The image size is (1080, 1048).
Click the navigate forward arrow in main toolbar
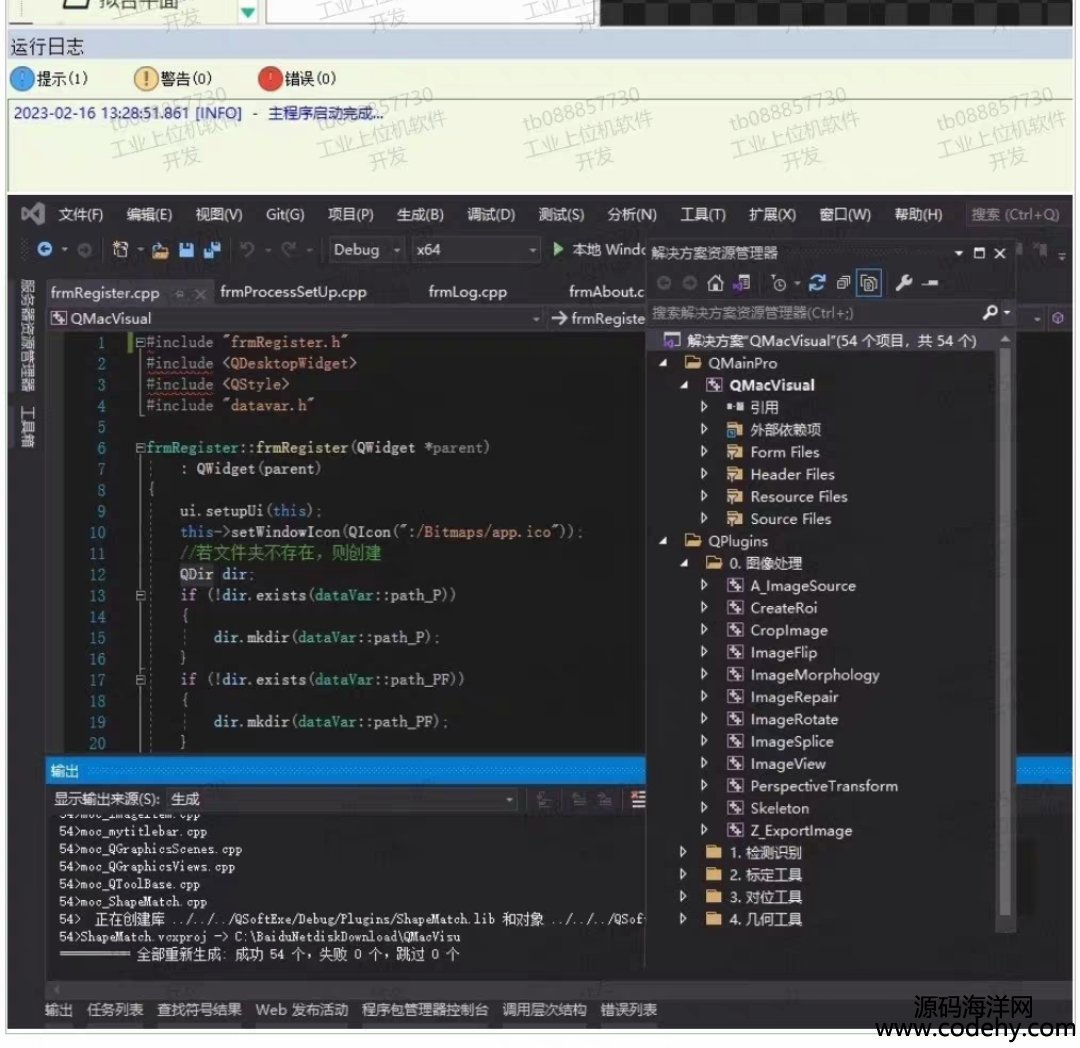(x=84, y=250)
